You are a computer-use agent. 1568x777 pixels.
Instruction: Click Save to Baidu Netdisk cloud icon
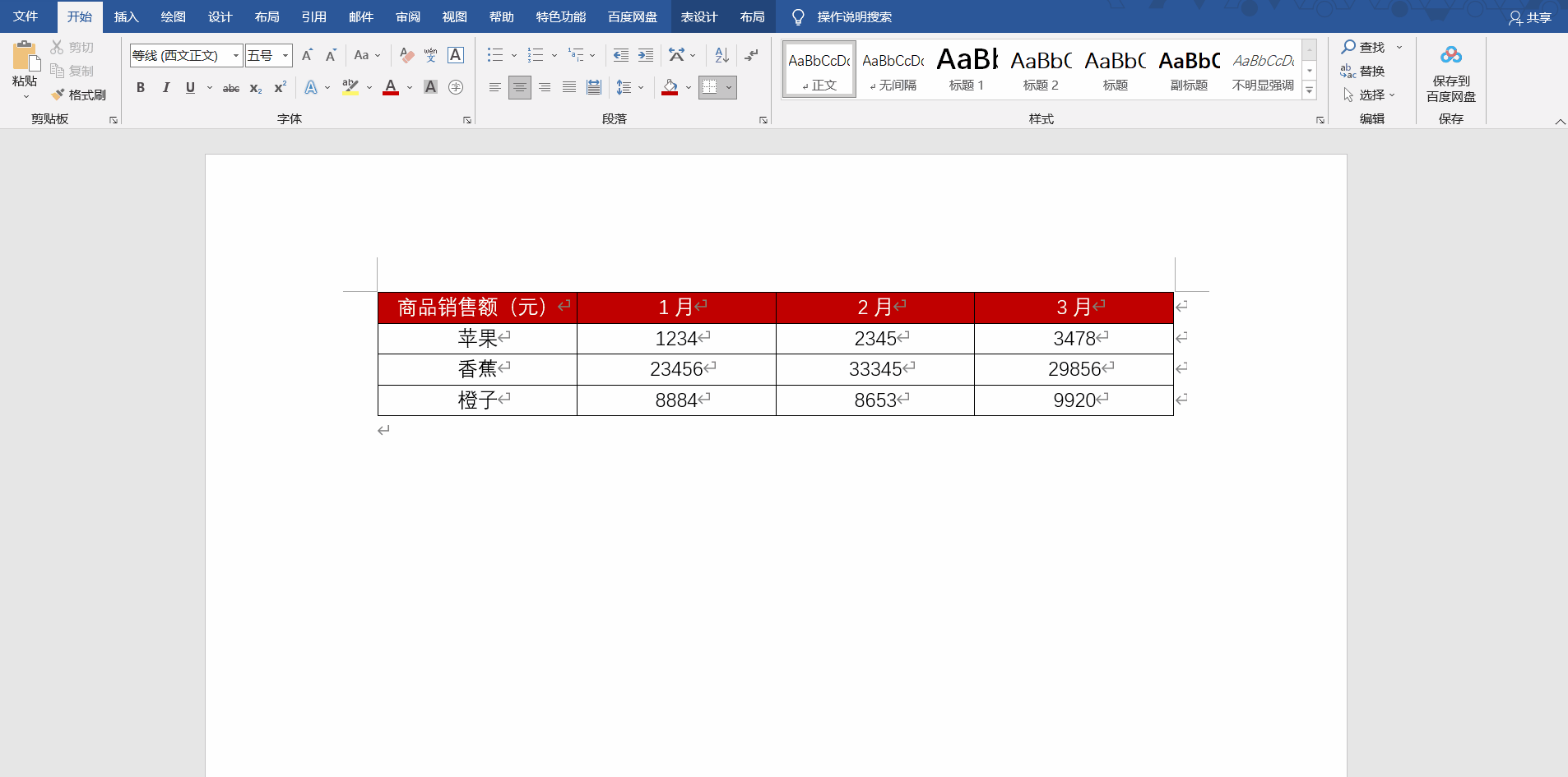coord(1451,55)
